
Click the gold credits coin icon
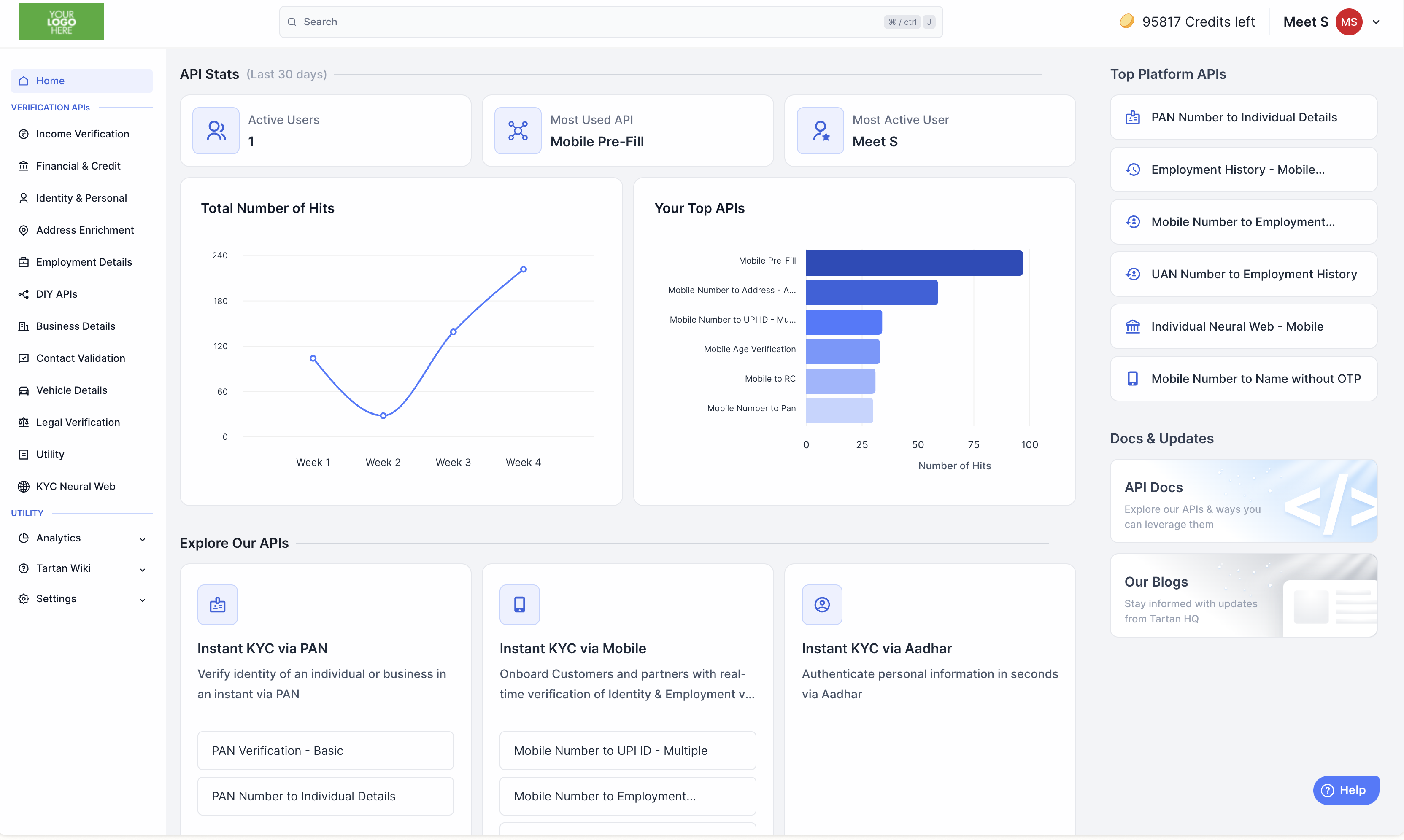tap(1126, 22)
